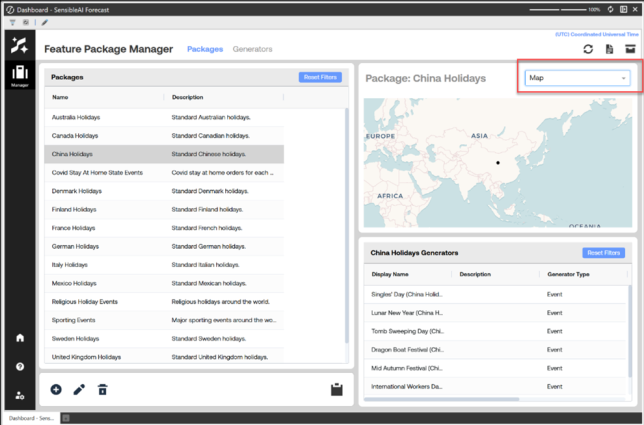Image resolution: width=644 pixels, height=425 pixels.
Task: Add a new package with plus icon
Action: 56,389
